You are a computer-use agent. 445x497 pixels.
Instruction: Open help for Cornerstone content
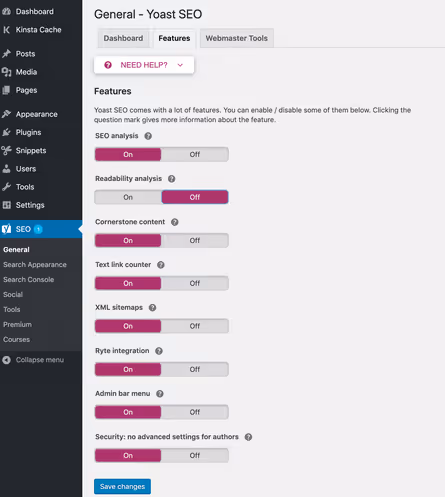pyautogui.click(x=175, y=222)
